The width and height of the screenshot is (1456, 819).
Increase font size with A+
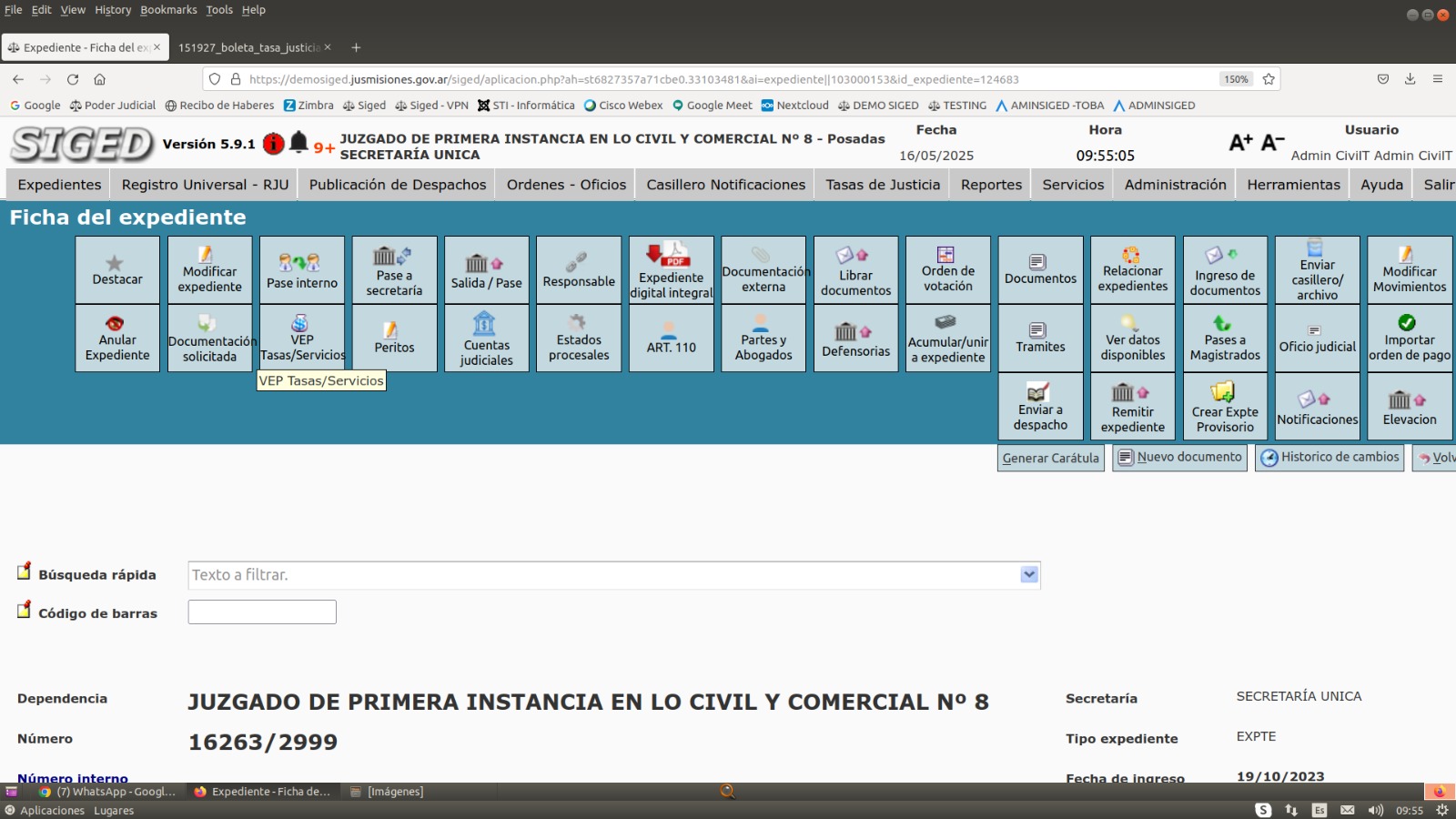point(1241,142)
